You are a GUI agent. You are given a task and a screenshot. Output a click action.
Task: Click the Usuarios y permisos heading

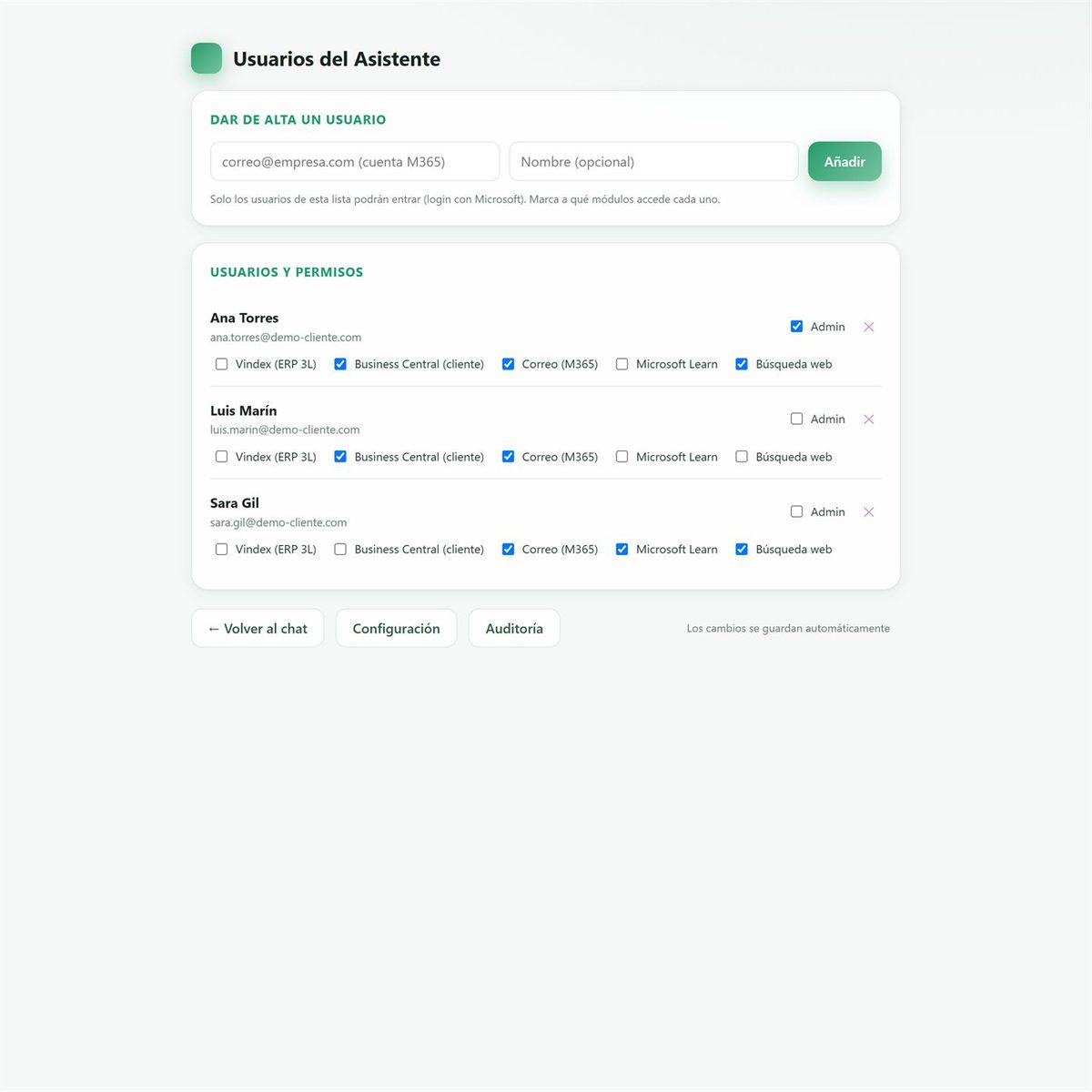click(287, 272)
